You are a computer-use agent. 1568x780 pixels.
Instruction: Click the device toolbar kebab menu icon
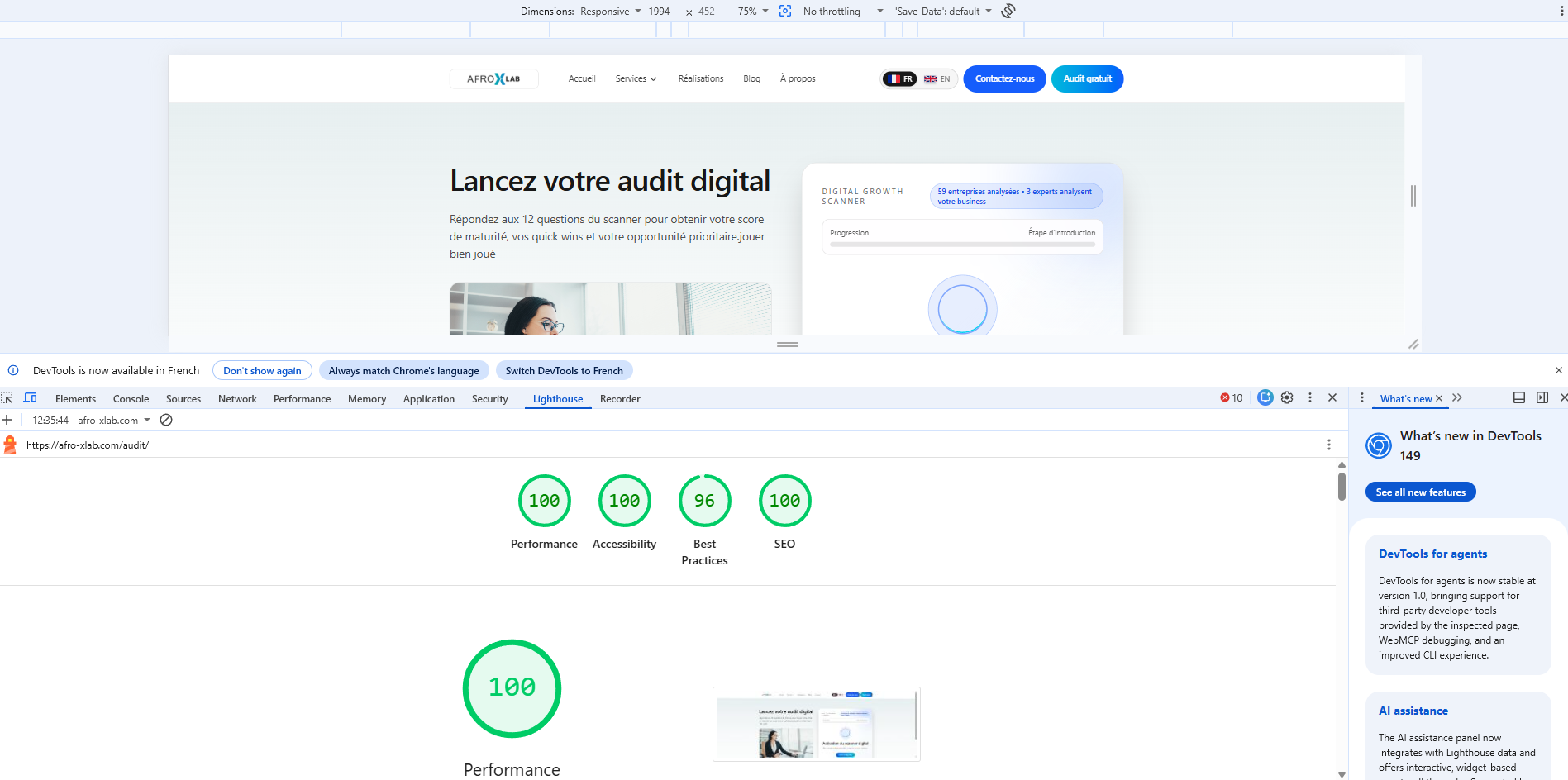point(1561,11)
